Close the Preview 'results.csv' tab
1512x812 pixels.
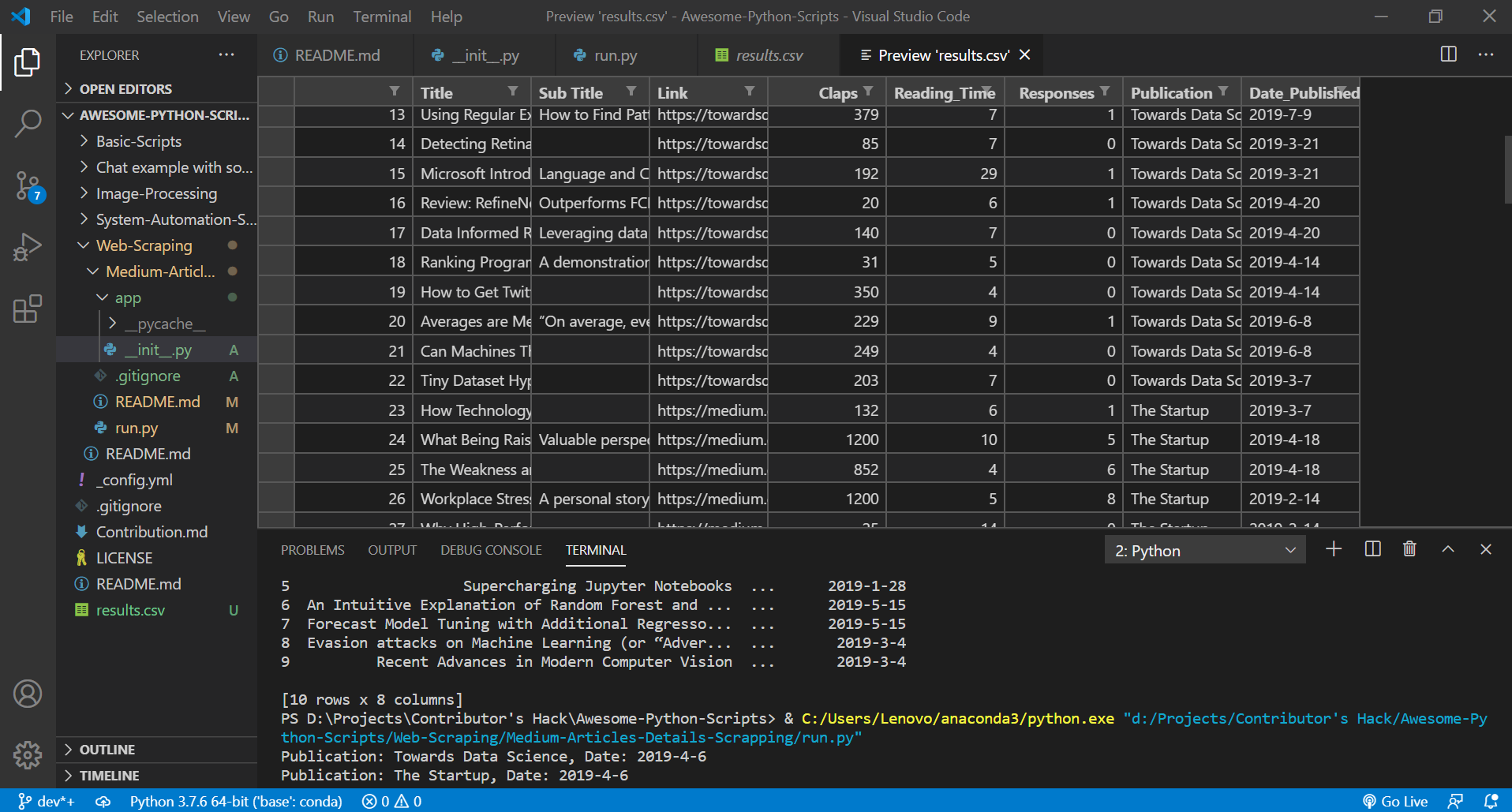point(1025,54)
